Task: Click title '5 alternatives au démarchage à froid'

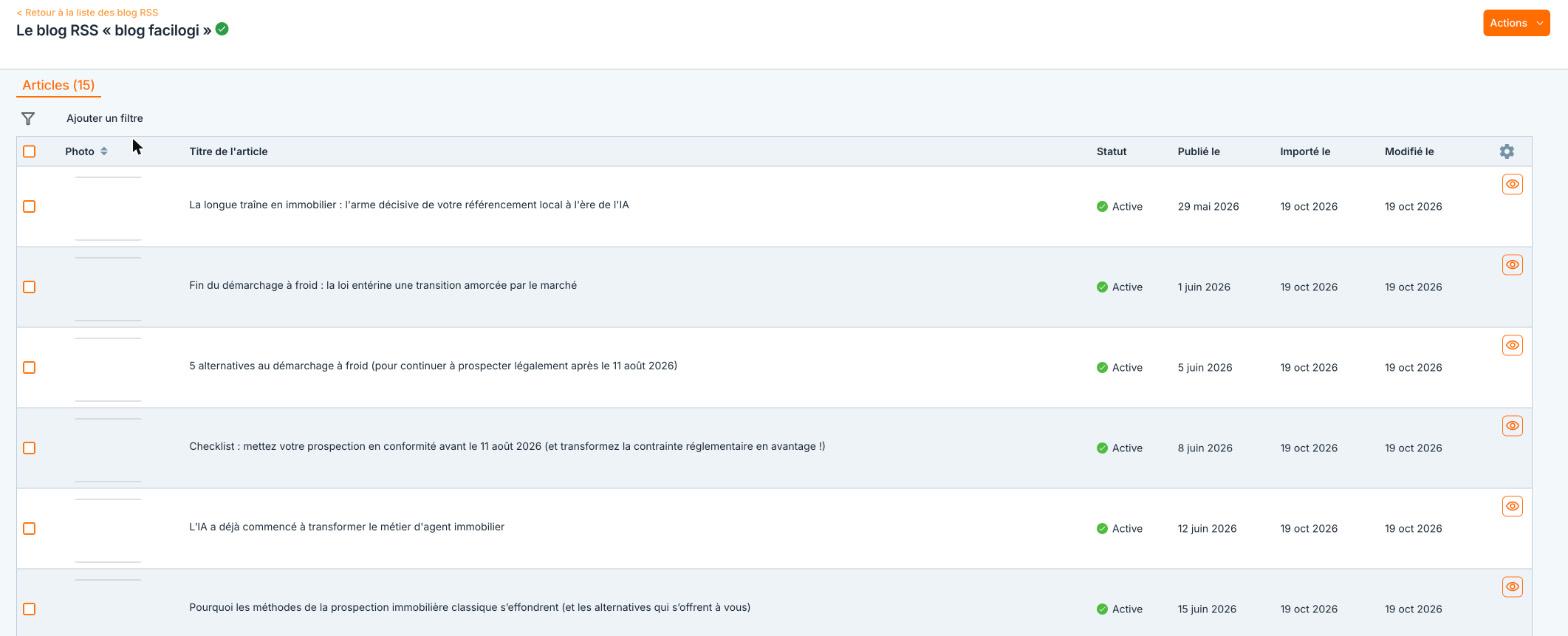Action: pyautogui.click(x=433, y=366)
